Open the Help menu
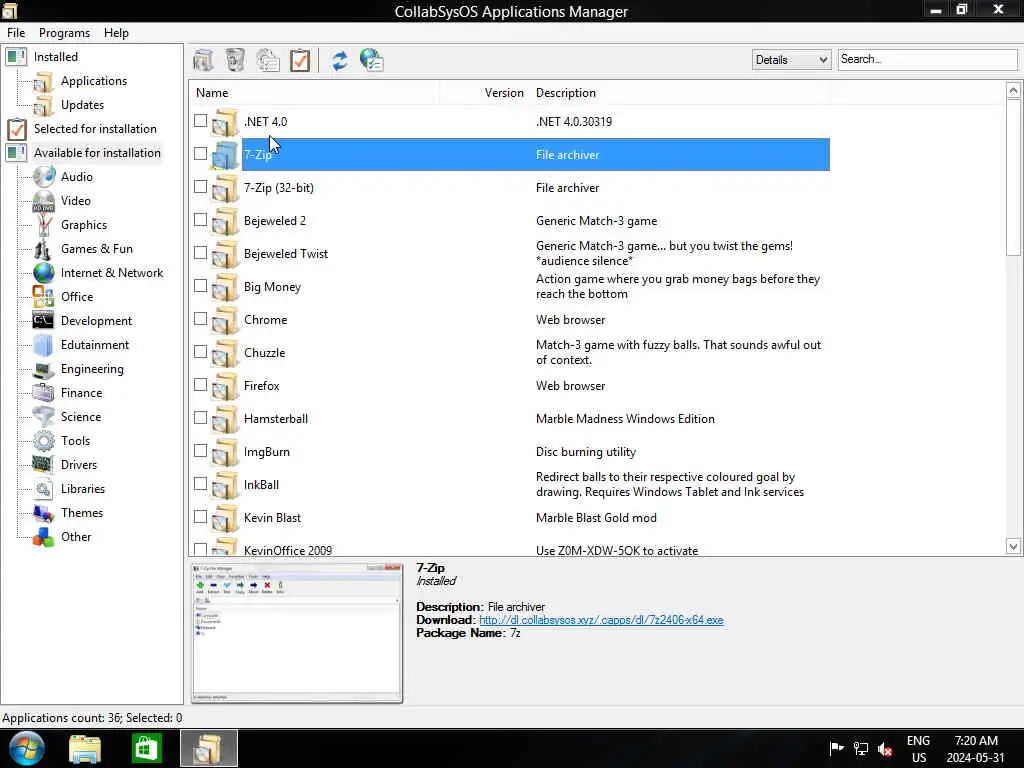The image size is (1024, 768). point(116,33)
